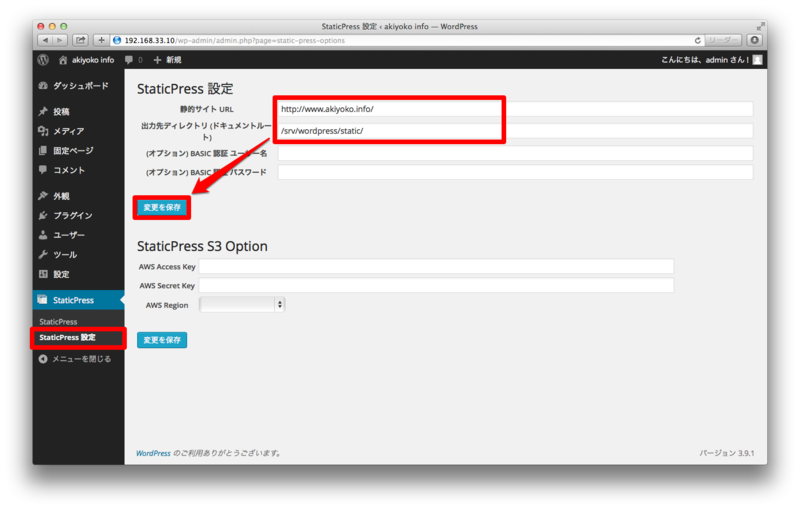Viewport: 800px width, 510px height.
Task: Click the 固定ページ pages icon
Action: [43, 150]
